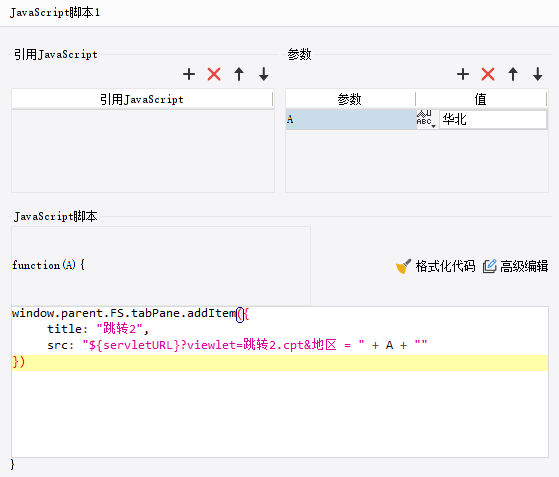Delete the selected referenced JavaScript entry

click(x=214, y=74)
